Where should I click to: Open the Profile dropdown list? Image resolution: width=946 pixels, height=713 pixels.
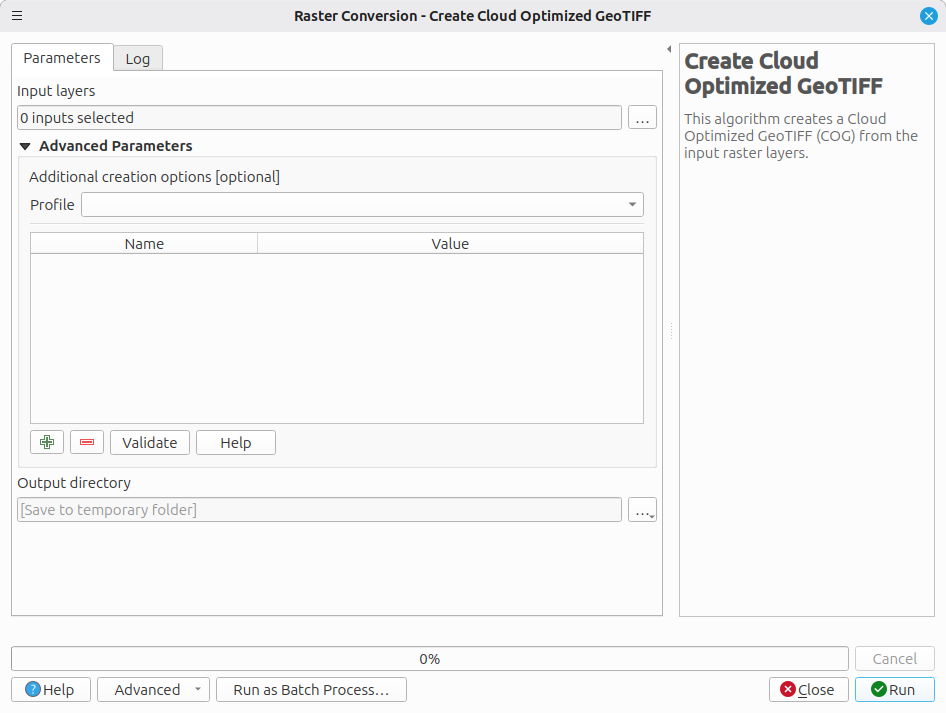tap(362, 205)
